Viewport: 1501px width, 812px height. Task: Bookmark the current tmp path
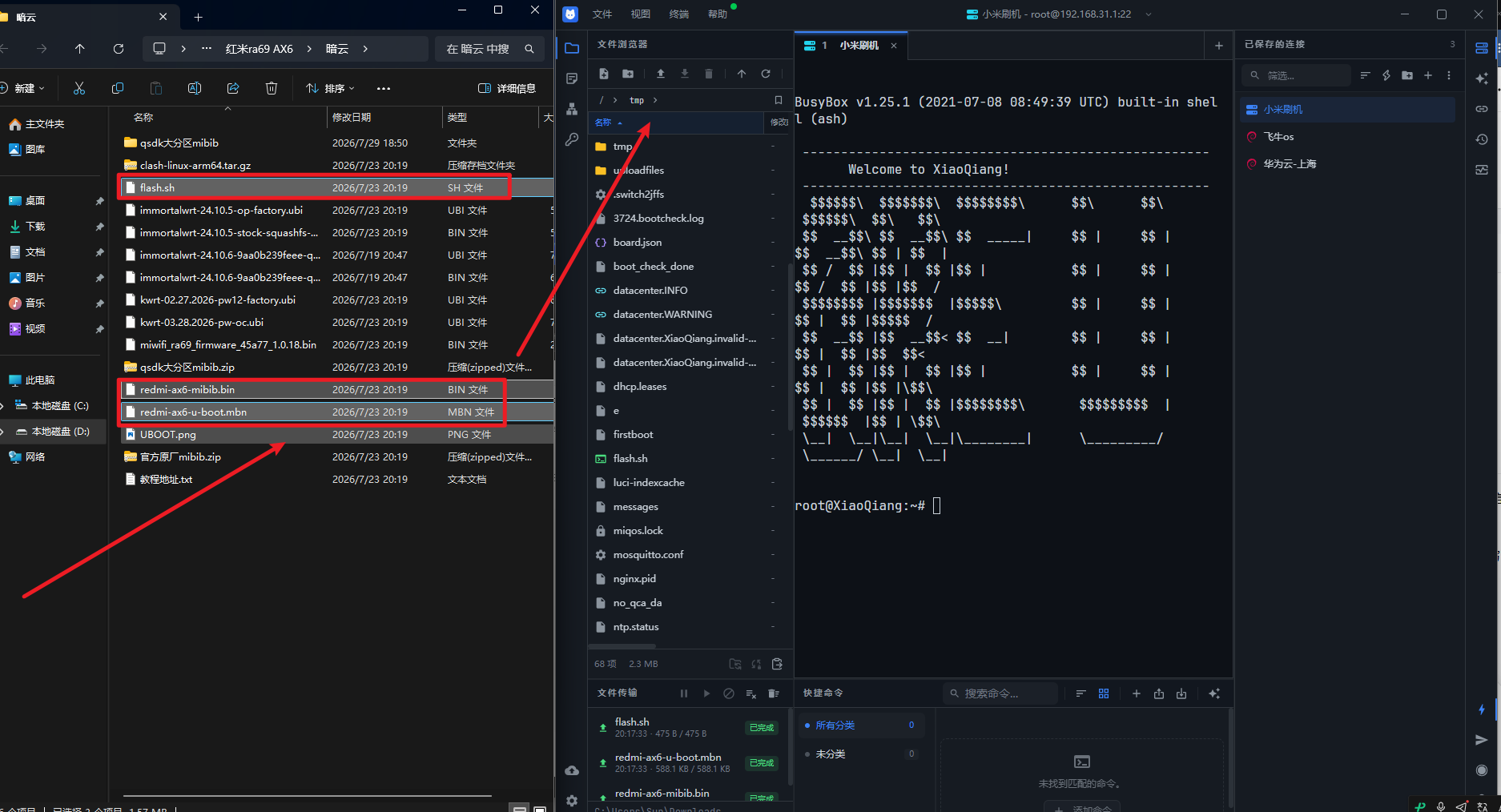[778, 100]
